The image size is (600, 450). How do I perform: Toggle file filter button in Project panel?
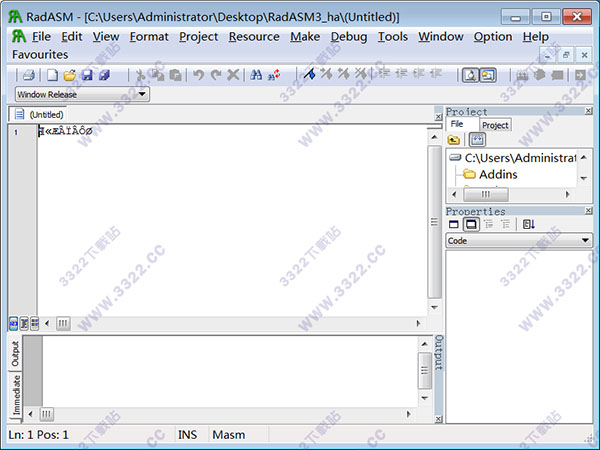pos(477,140)
